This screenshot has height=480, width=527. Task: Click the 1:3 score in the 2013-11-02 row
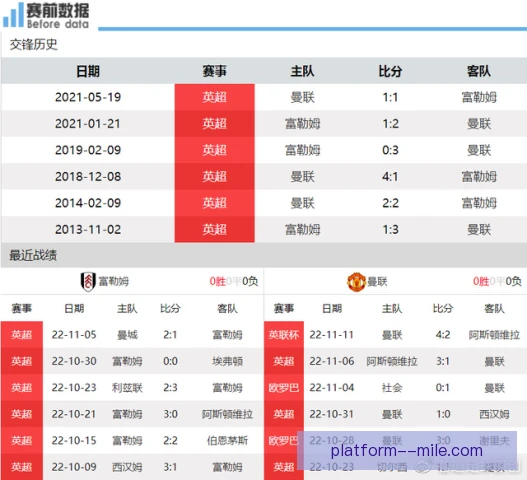coord(390,230)
